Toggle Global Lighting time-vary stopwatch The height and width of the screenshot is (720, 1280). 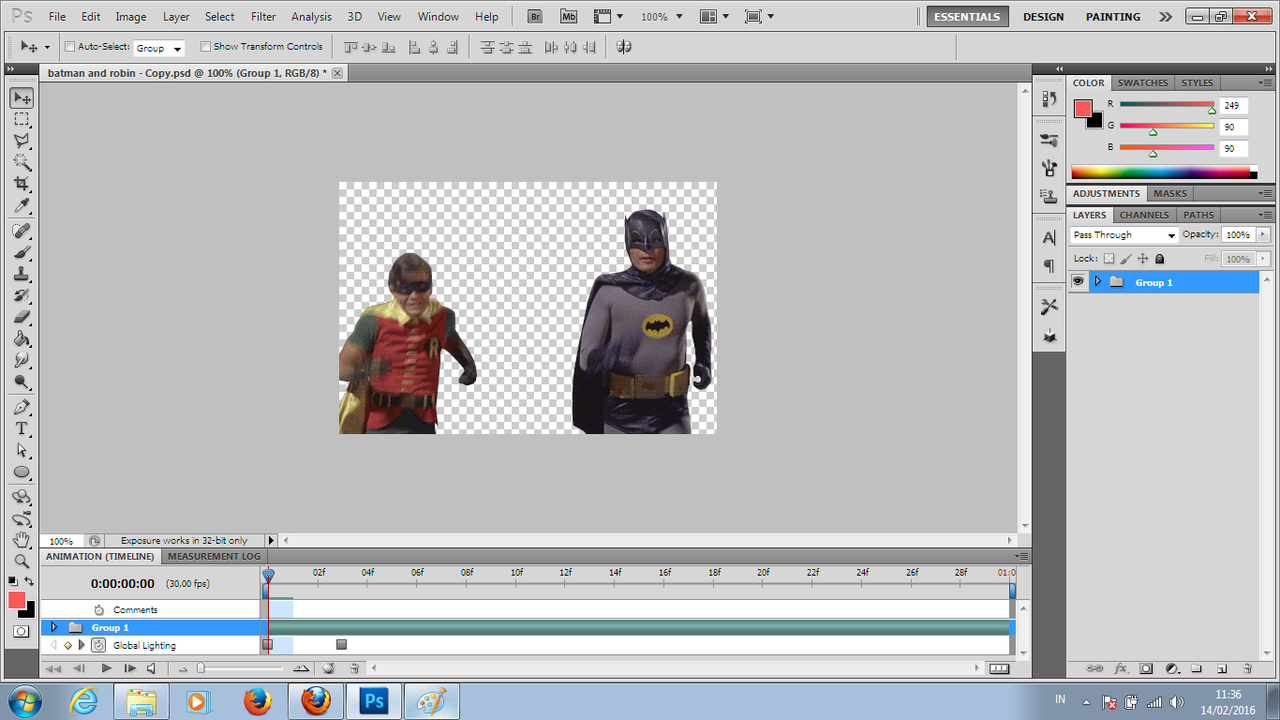pyautogui.click(x=98, y=645)
